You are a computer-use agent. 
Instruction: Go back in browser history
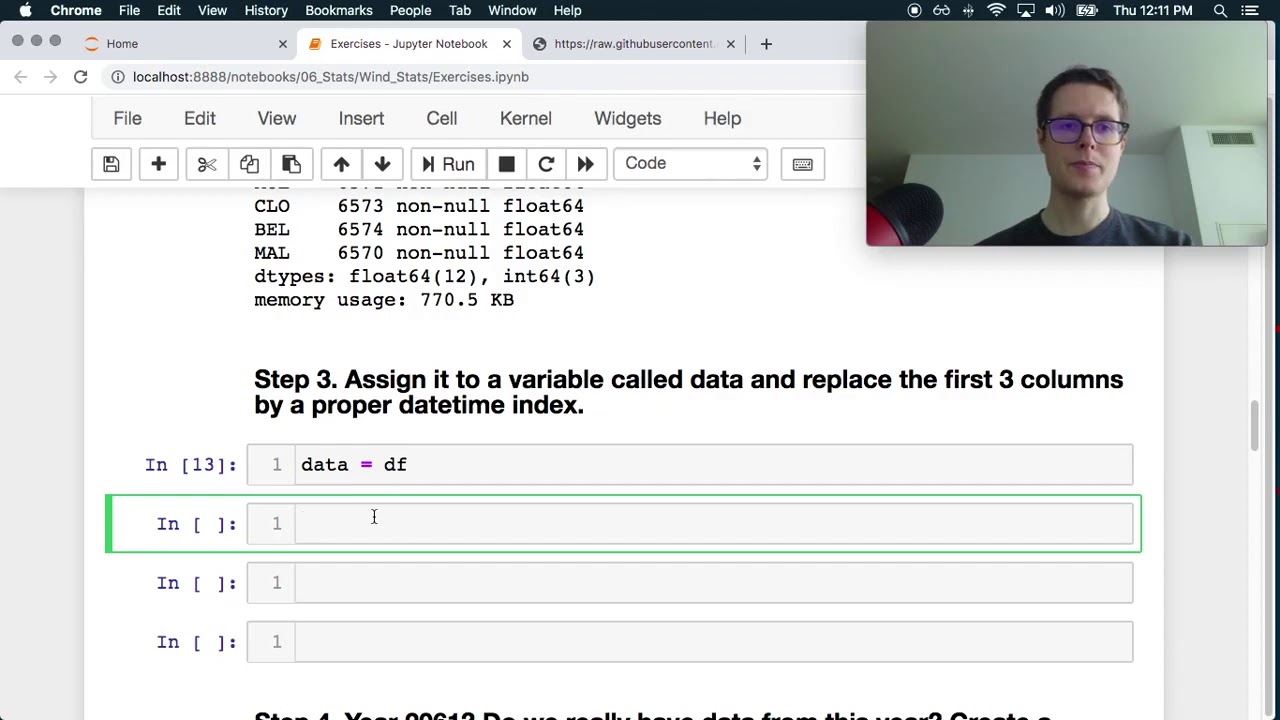pos(21,77)
